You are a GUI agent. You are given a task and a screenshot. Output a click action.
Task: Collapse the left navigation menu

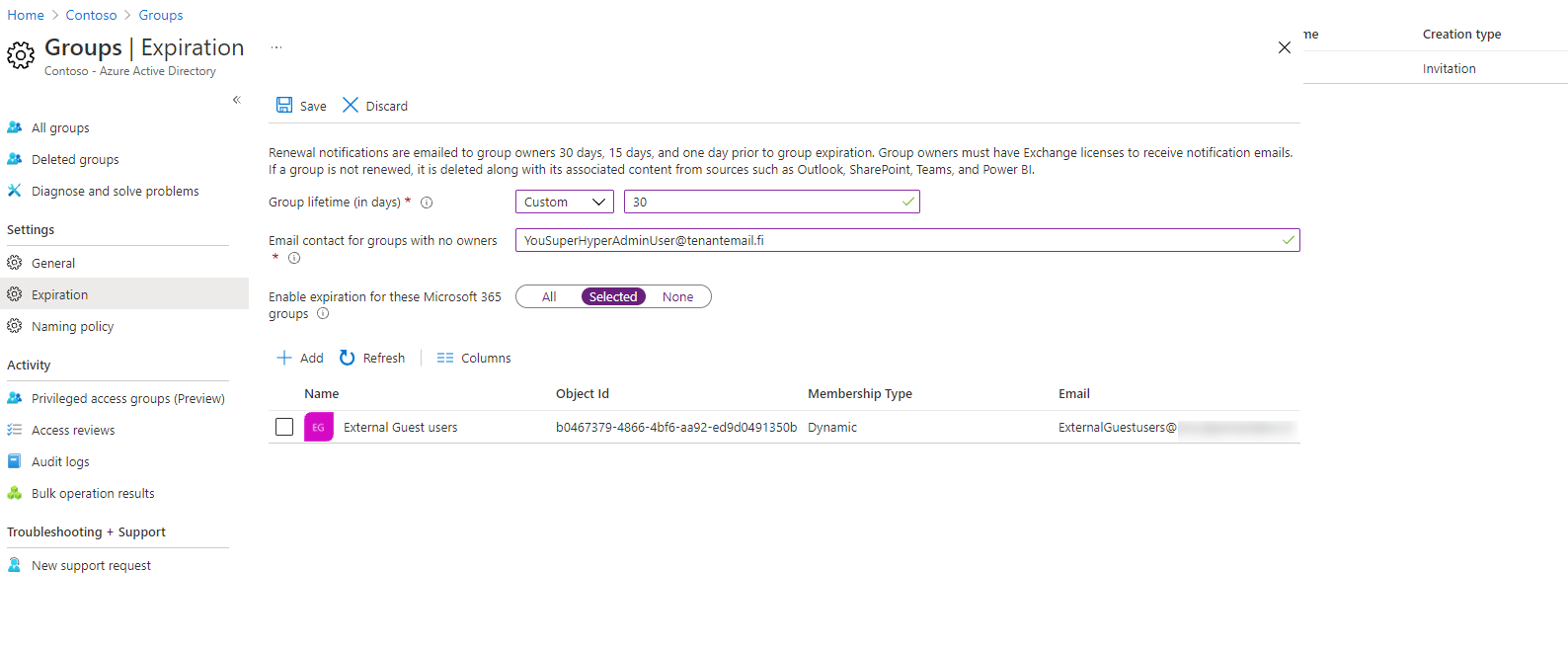[237, 100]
